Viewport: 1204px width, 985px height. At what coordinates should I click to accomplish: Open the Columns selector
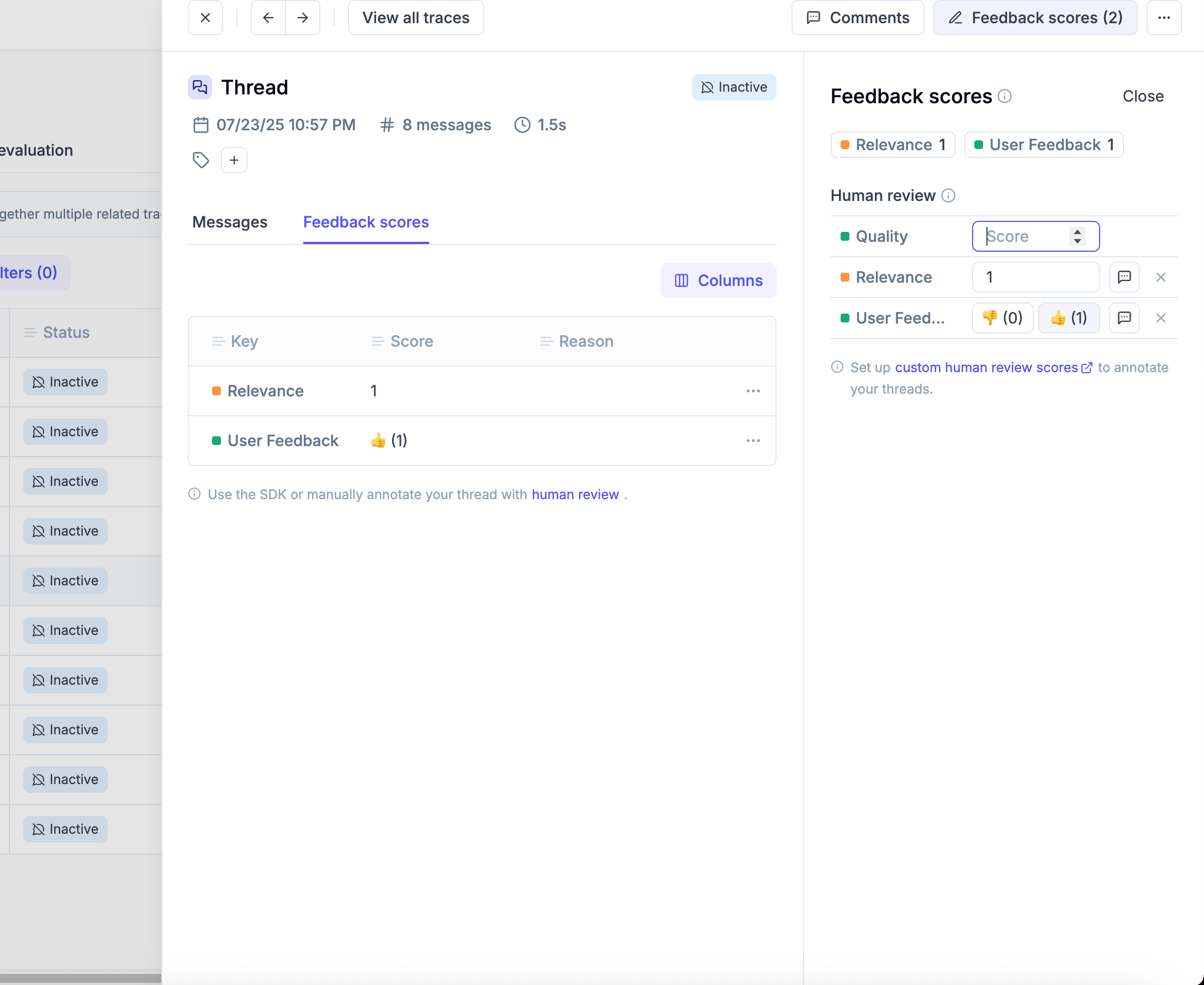718,280
